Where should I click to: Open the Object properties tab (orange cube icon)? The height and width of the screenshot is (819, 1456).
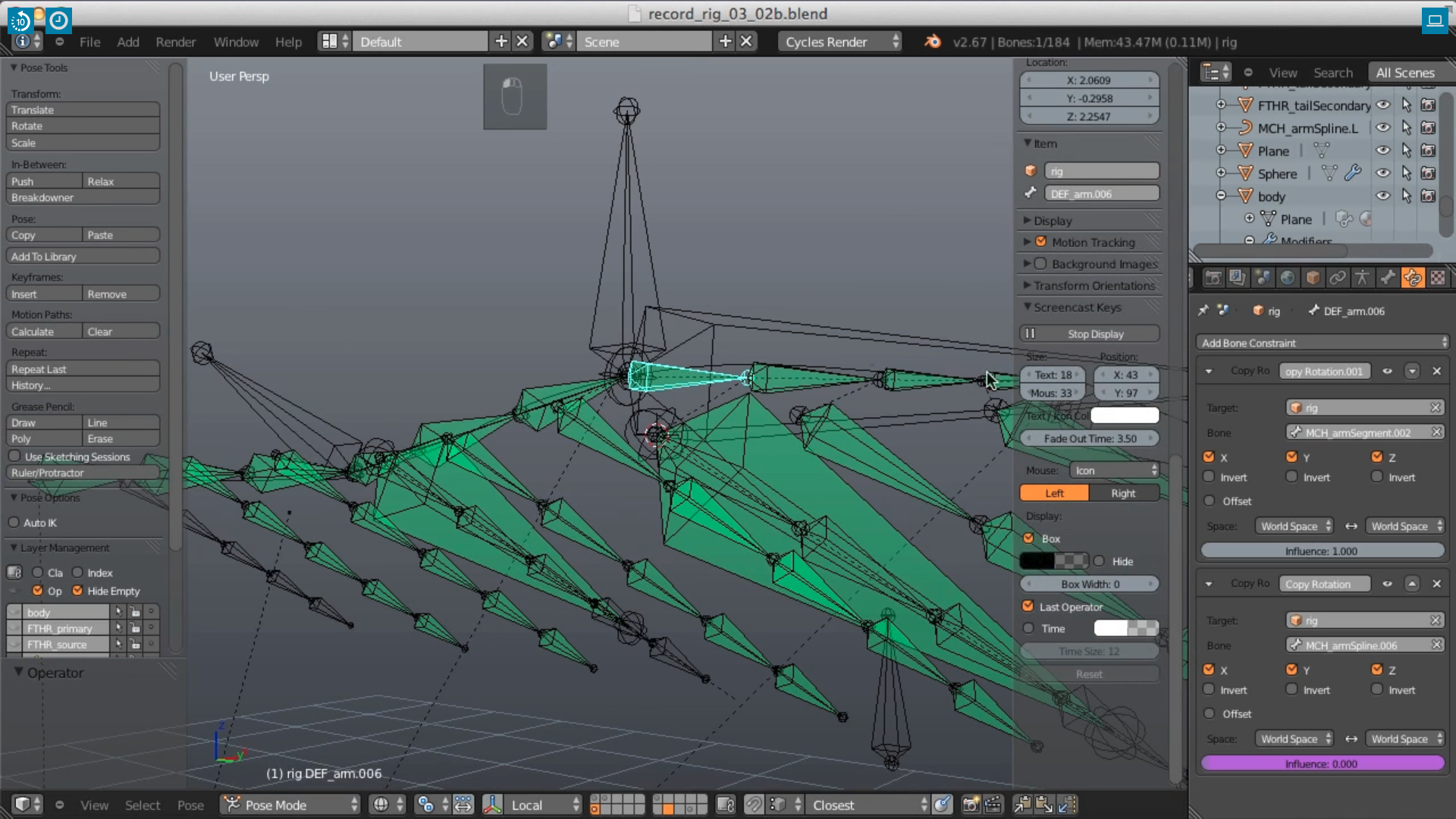pos(1313,278)
